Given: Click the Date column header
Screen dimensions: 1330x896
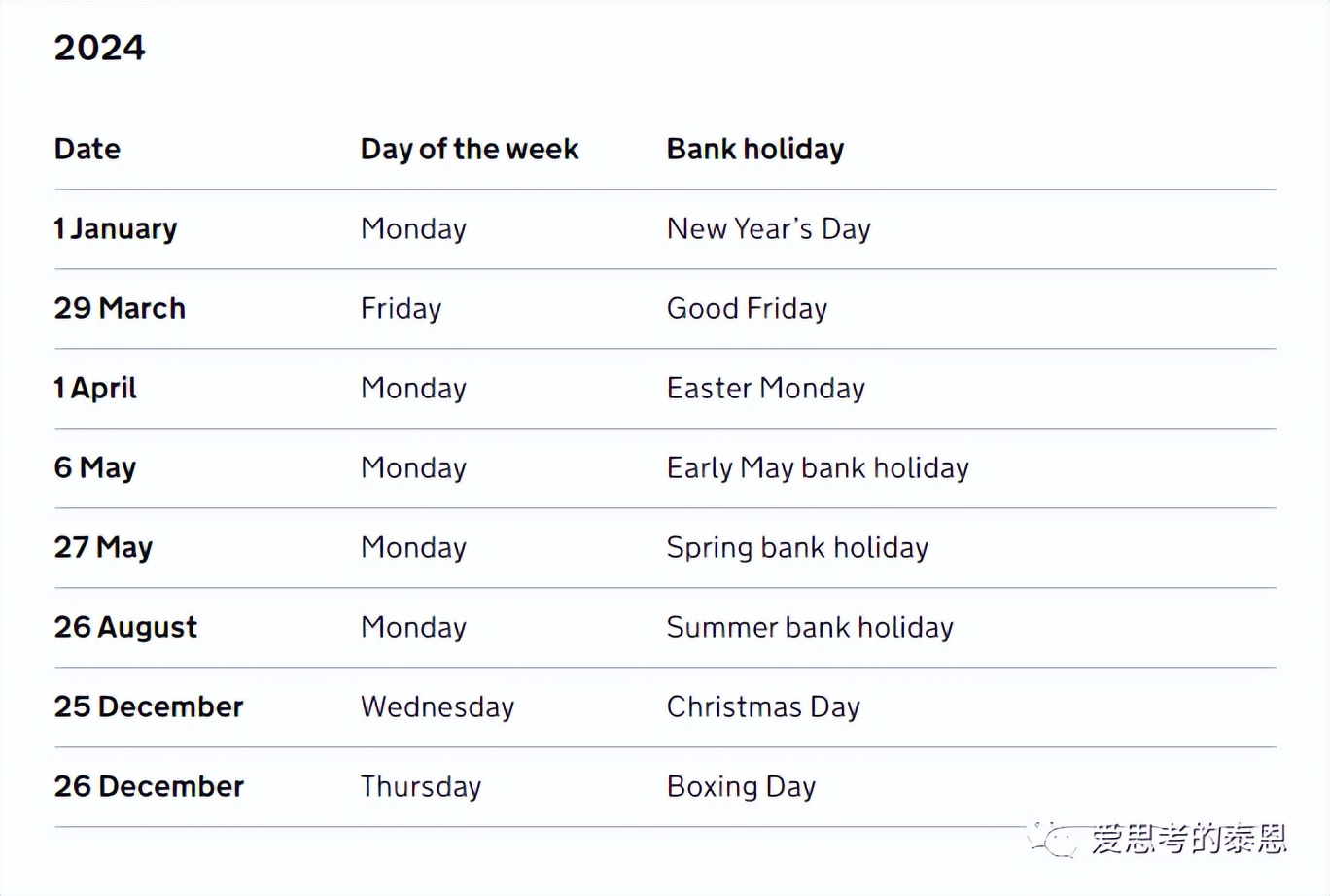Looking at the screenshot, I should click(87, 149).
